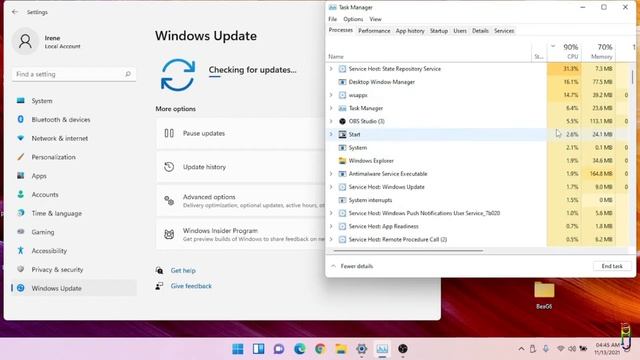Viewport: 640px width, 360px height.
Task: Open Windows Insider Program settings
Action: (241, 234)
